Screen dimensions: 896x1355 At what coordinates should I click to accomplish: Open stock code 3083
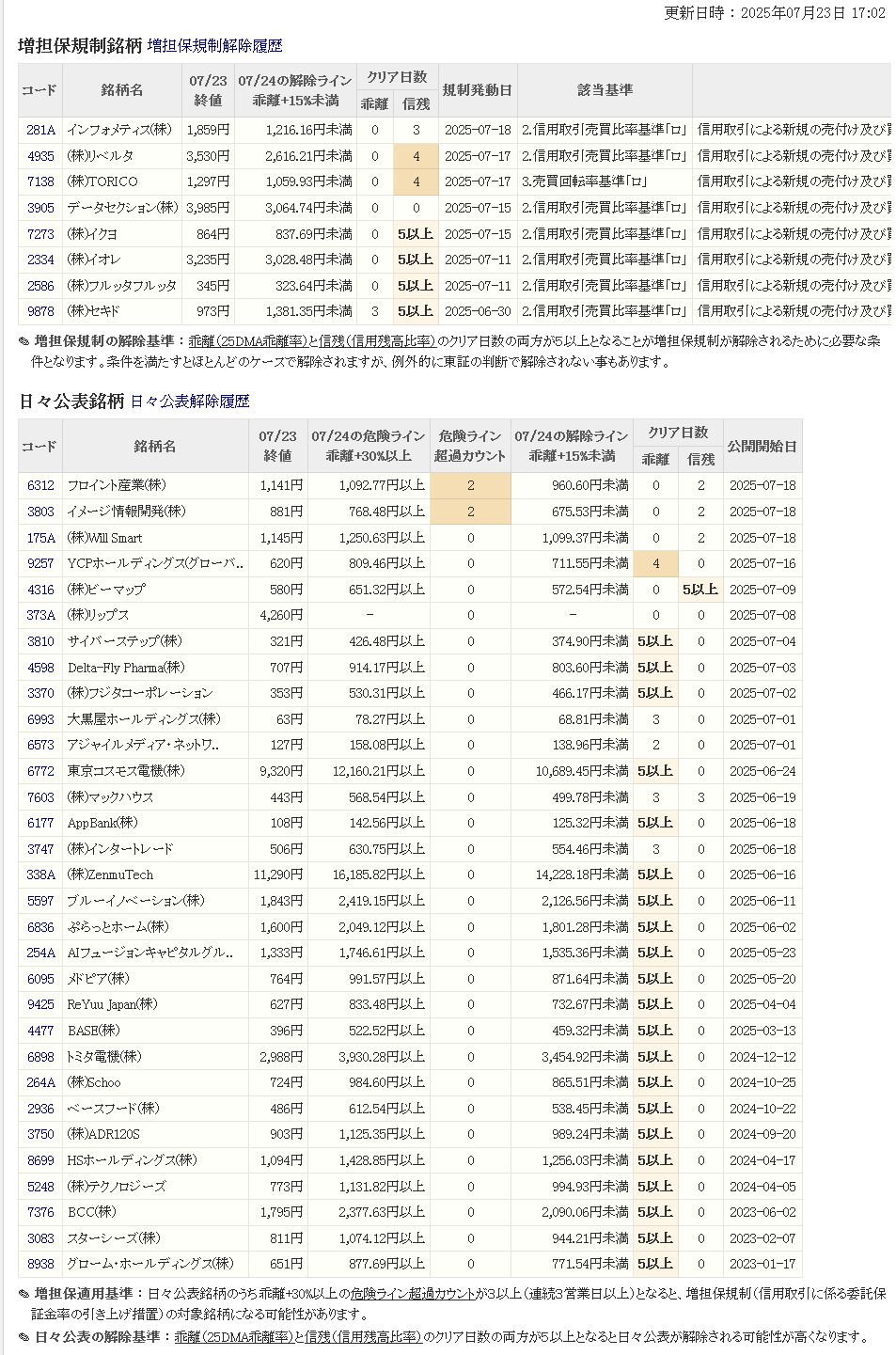(x=40, y=1238)
